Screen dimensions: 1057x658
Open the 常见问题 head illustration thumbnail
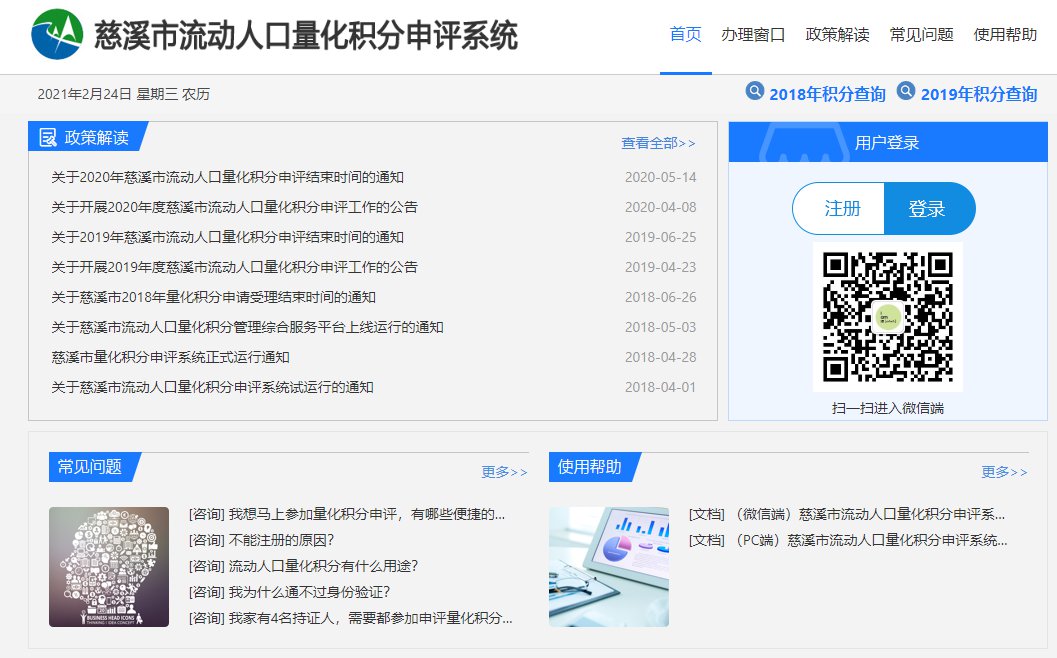click(x=109, y=567)
